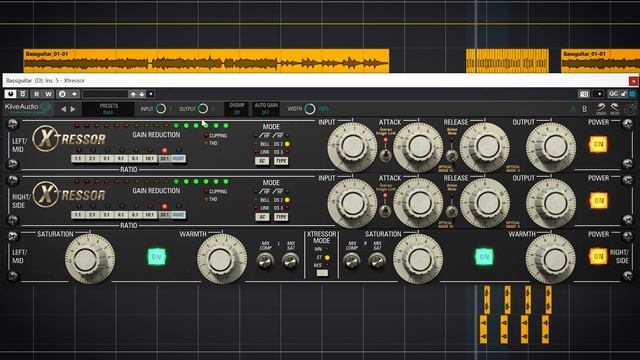The image size is (640, 360).
Task: Select 20:1 ratio on Left/Mid unit
Action: (164, 158)
